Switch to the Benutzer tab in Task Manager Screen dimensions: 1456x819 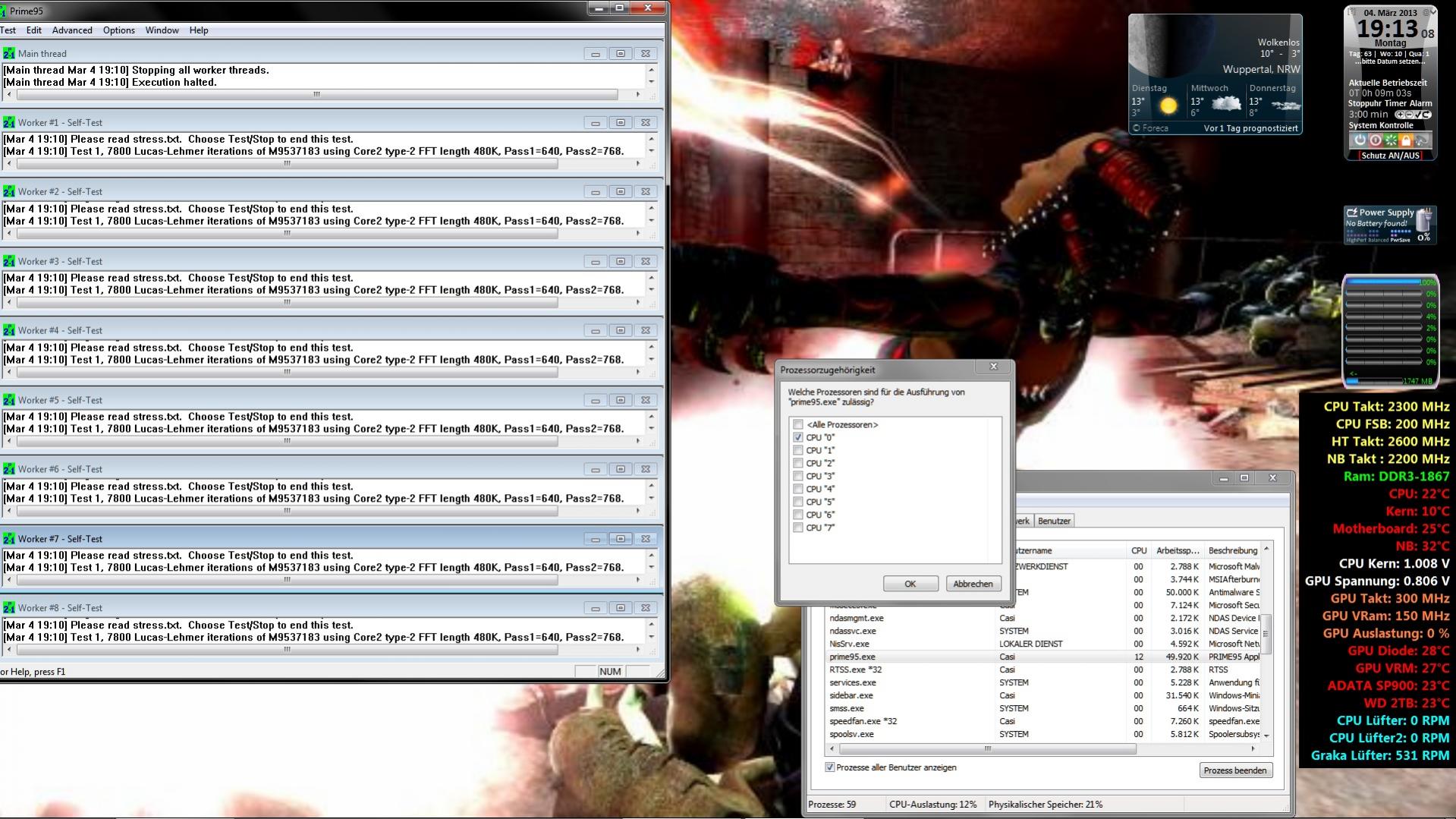point(1054,521)
